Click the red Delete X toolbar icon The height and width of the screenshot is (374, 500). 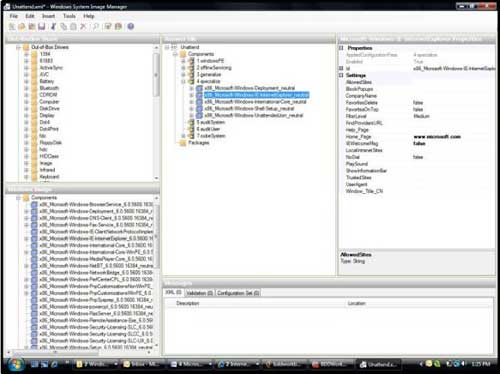[x=83, y=27]
